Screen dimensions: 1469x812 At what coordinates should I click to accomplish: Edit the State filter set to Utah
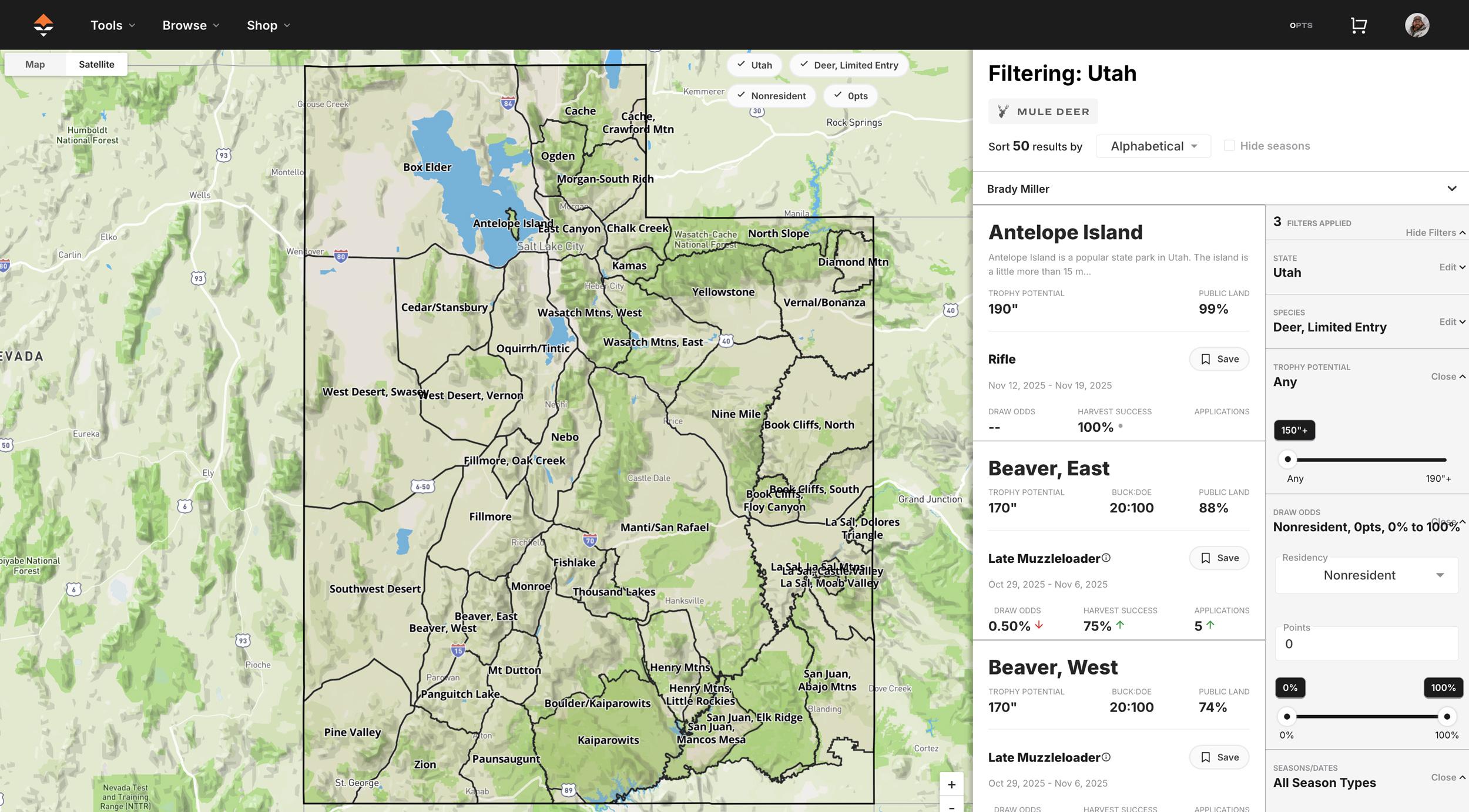coord(1451,267)
